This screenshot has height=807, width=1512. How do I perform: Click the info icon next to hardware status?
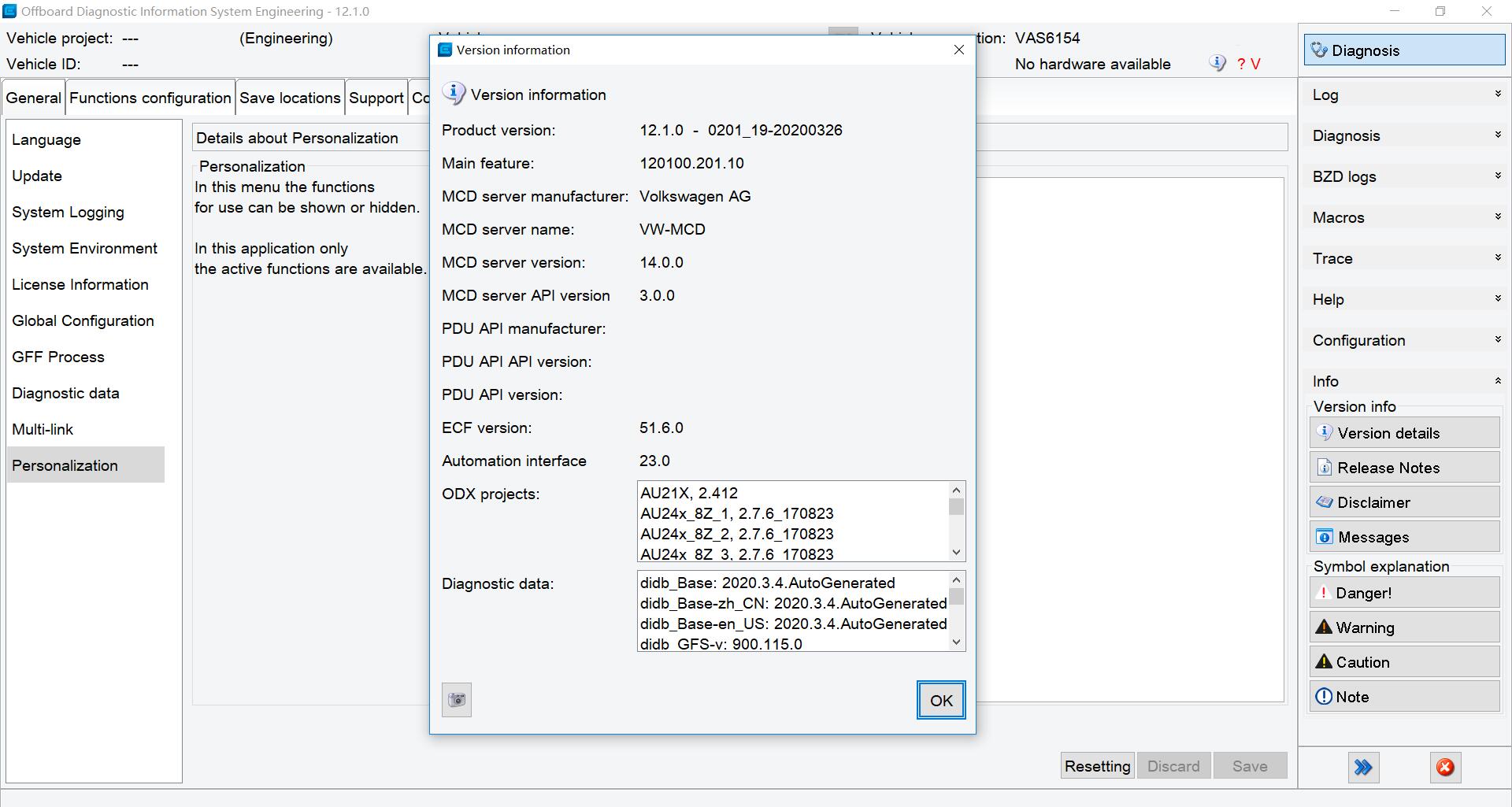pos(1217,64)
